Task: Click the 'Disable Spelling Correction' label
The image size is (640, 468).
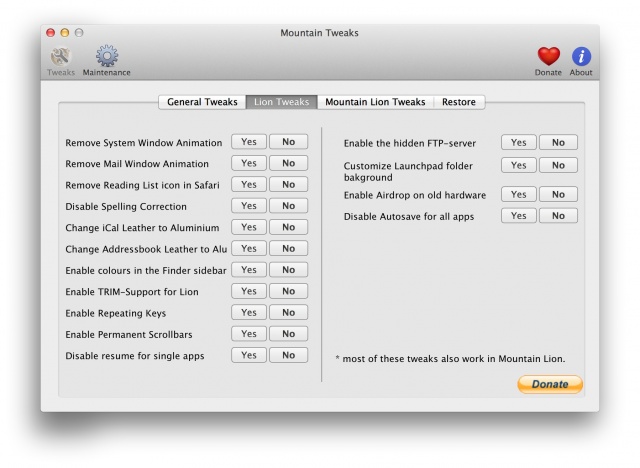Action: 126,206
